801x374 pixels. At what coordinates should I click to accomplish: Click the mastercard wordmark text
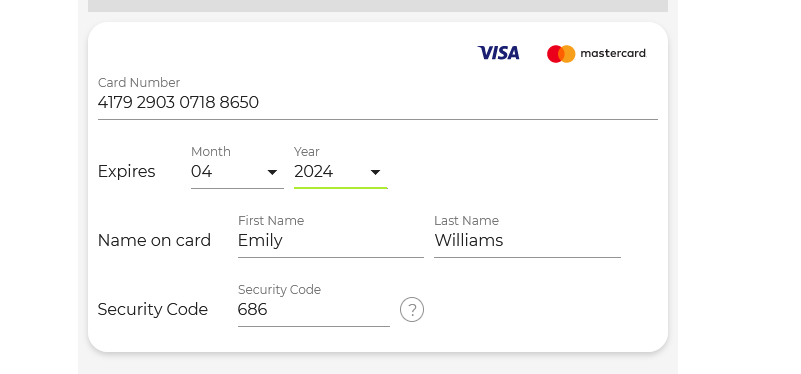(x=613, y=53)
